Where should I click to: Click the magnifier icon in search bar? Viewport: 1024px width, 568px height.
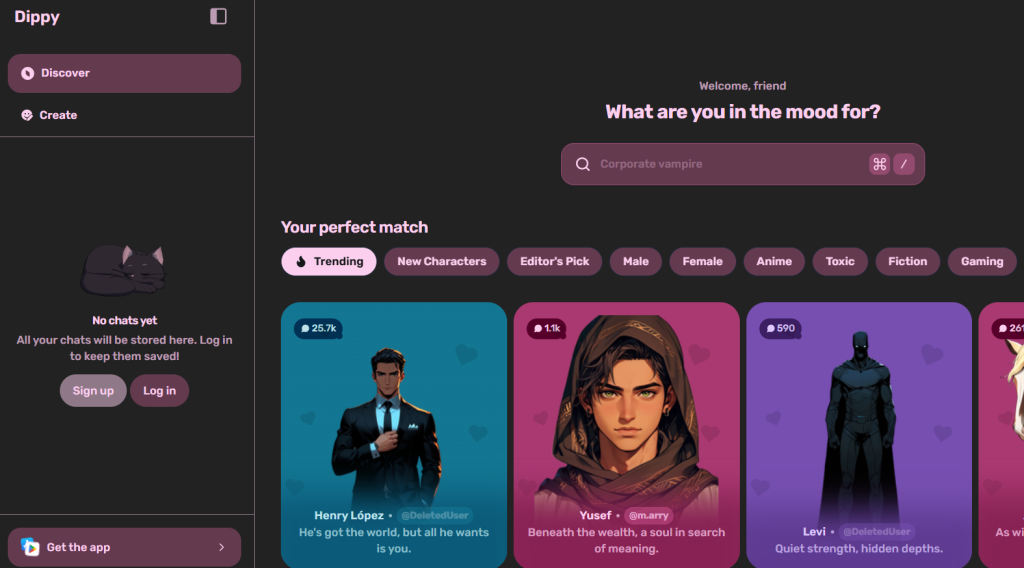(x=583, y=164)
